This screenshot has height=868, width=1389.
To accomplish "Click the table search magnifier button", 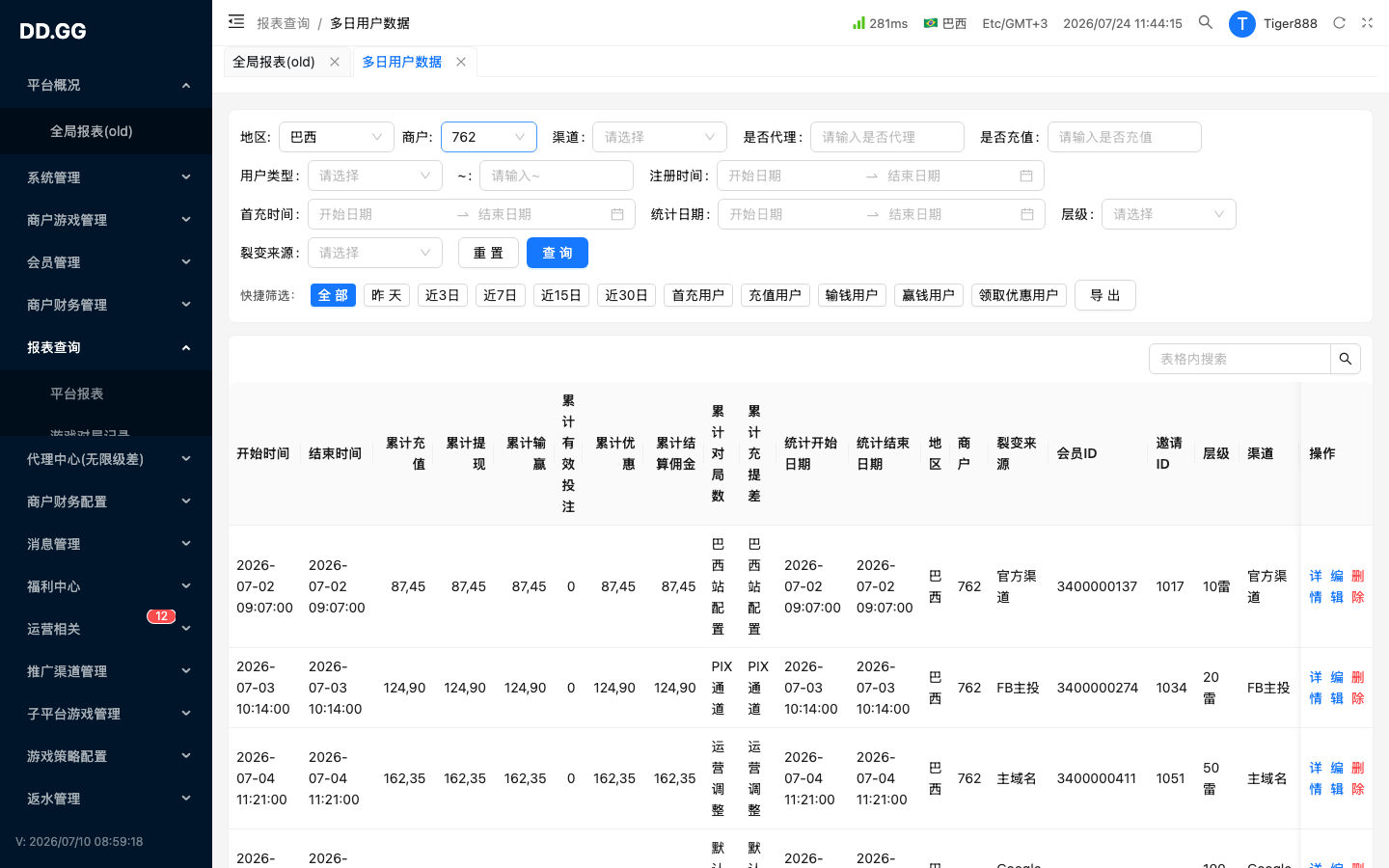I will pyautogui.click(x=1346, y=359).
